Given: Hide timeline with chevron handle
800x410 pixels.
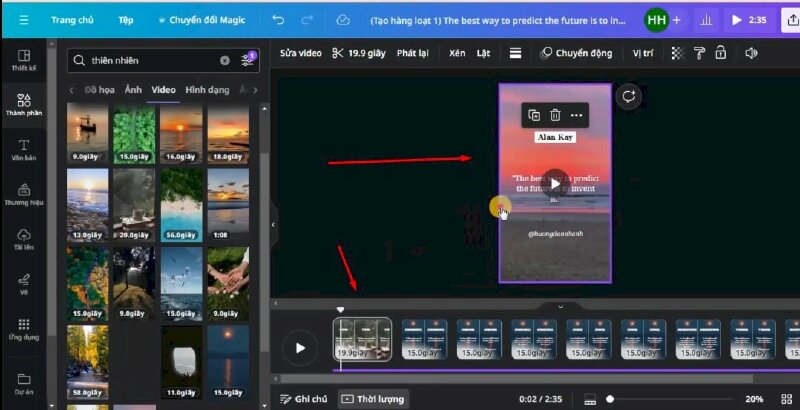Looking at the screenshot, I should point(560,306).
